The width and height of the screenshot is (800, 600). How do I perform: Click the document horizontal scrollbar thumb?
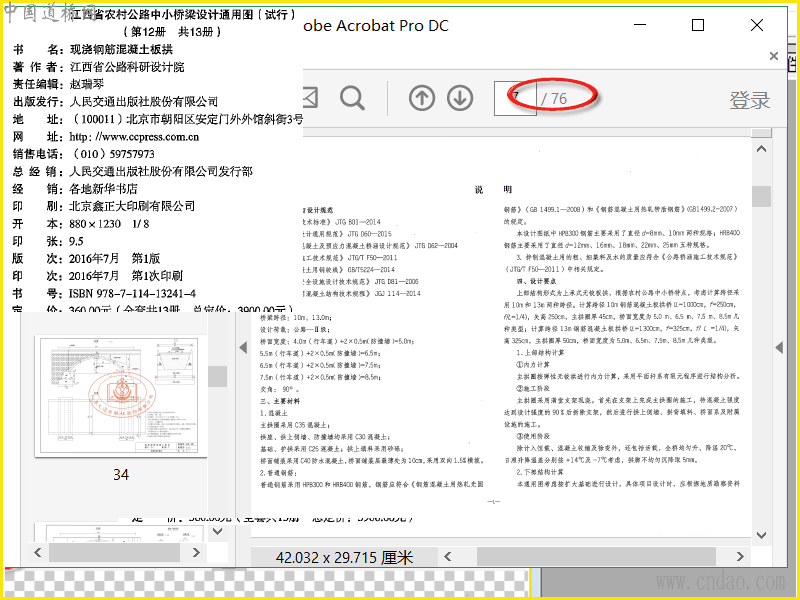[x=595, y=557]
